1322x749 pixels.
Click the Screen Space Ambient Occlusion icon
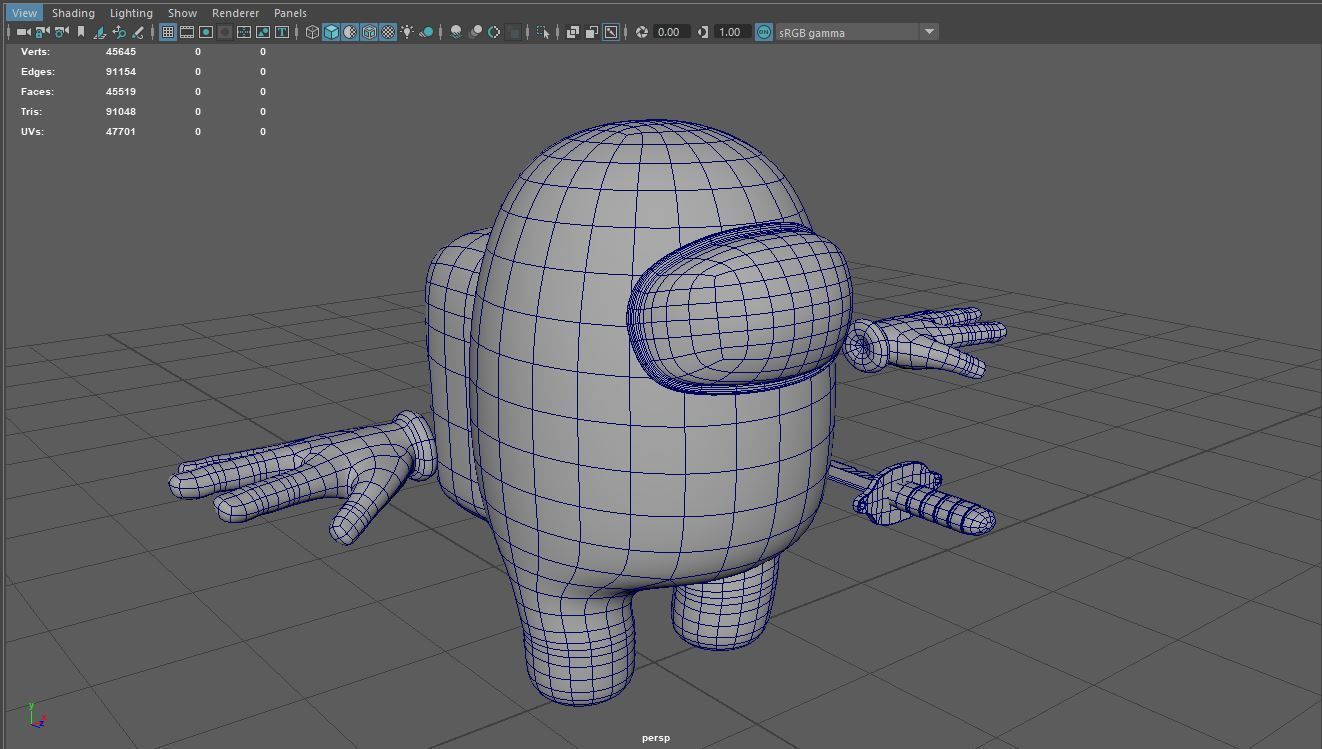tap(456, 32)
